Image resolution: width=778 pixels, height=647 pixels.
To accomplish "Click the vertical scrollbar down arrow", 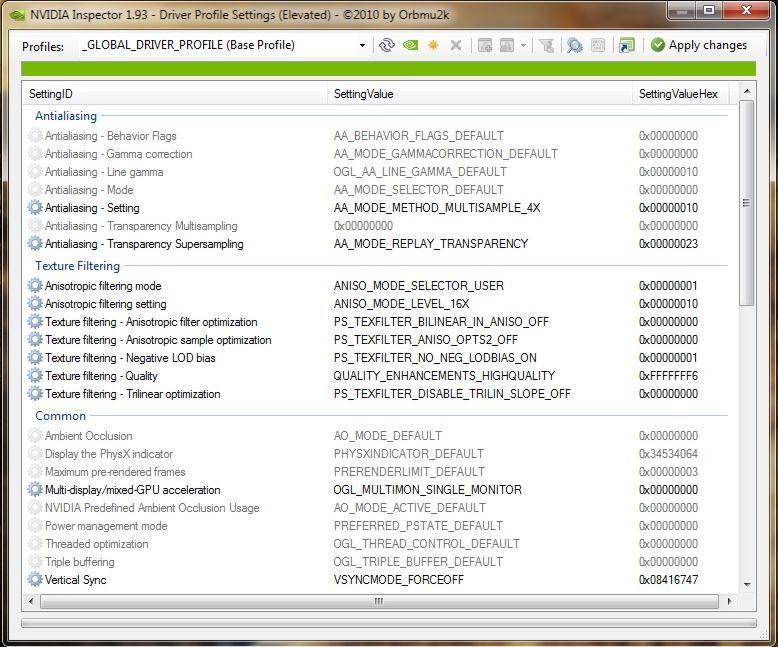I will (x=747, y=585).
